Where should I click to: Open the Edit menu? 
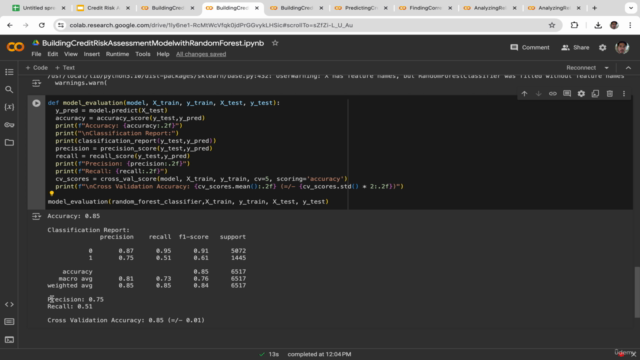pyautogui.click(x=53, y=54)
